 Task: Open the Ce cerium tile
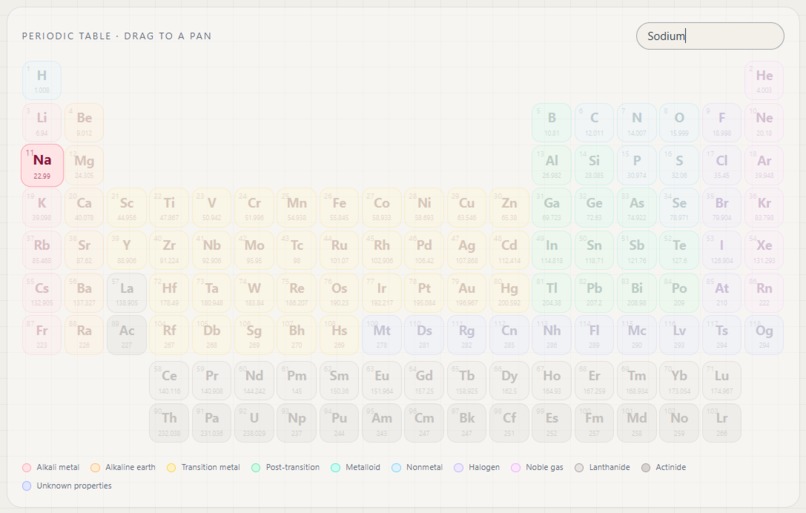169,380
